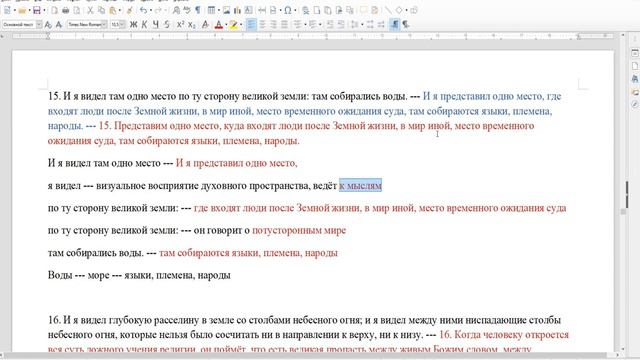The image size is (640, 360).
Task: Toggle bold Ж formatting
Action: [x=133, y=24]
